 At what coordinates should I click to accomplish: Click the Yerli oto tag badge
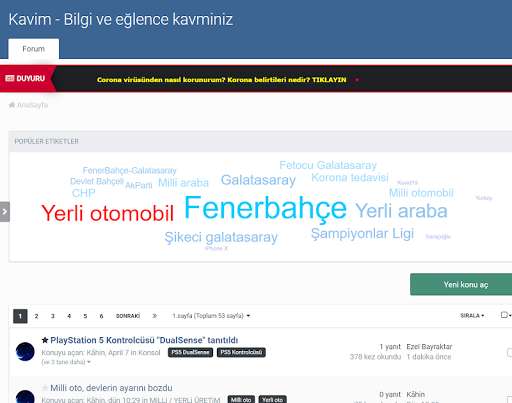point(272,399)
